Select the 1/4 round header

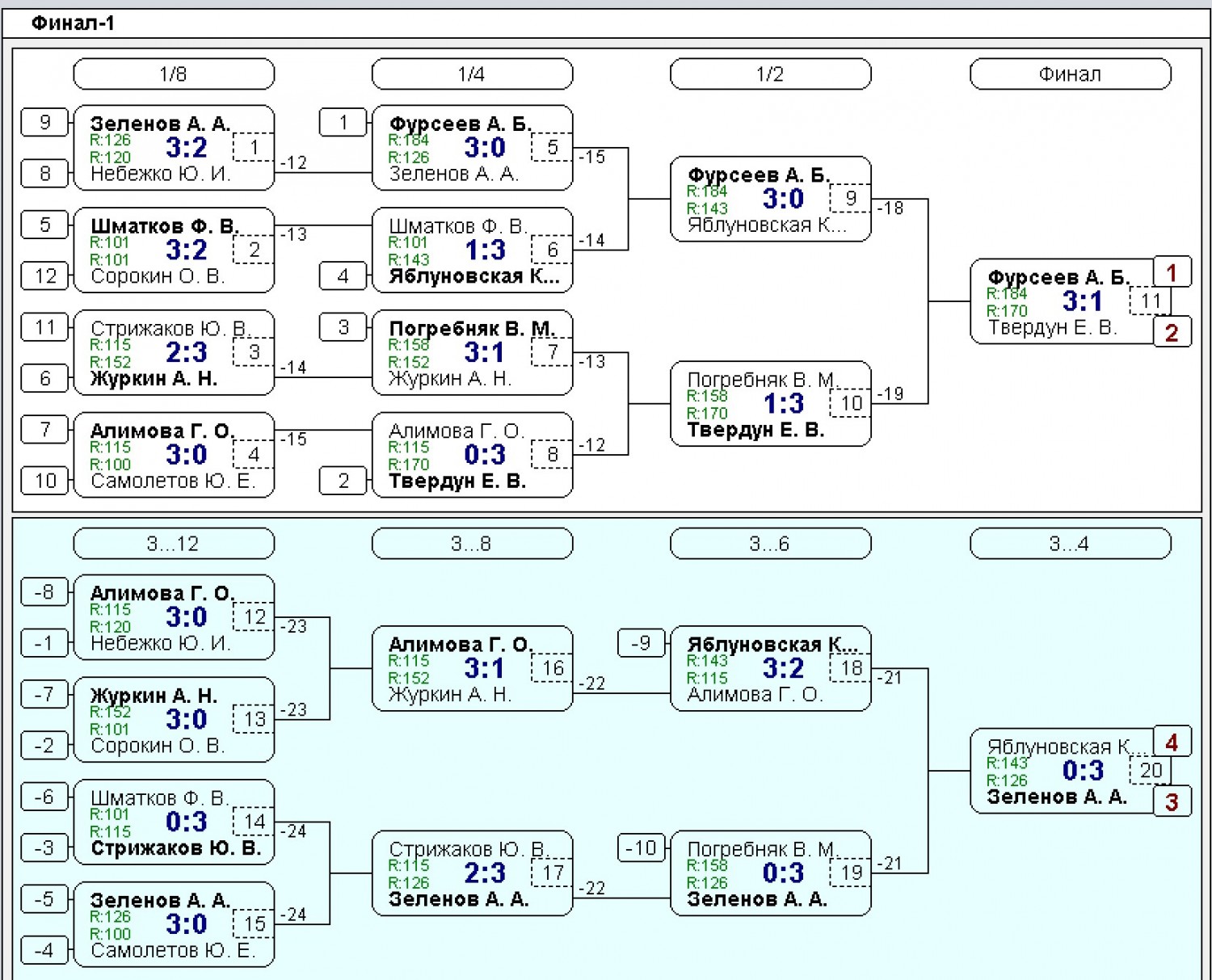472,74
